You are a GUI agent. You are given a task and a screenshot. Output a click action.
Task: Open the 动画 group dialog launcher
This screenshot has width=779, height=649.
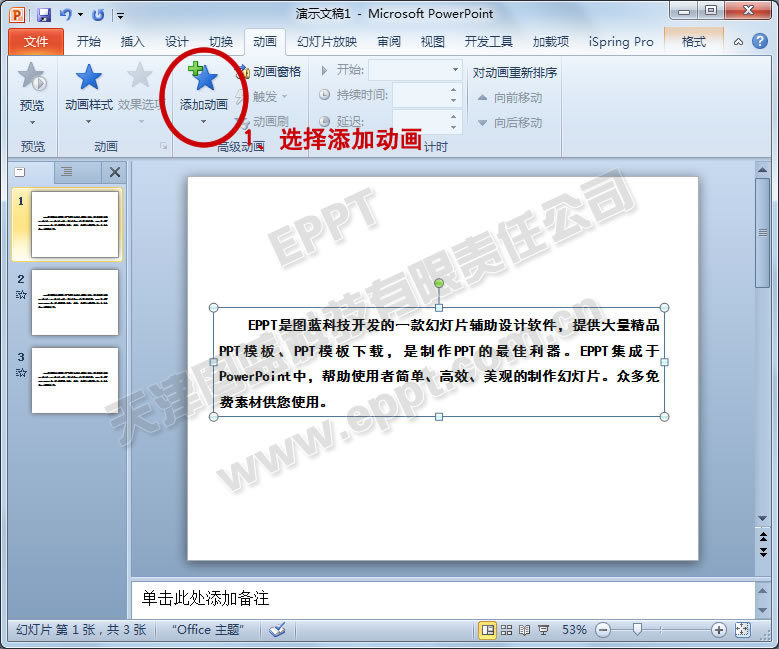click(x=163, y=146)
